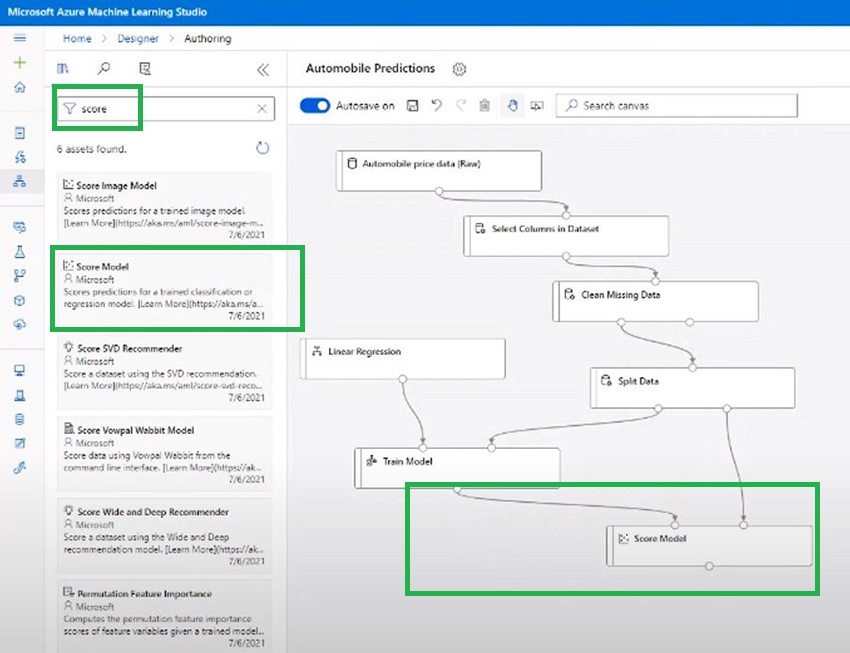Click output port of Linear Regression node
Screen dimensions: 850x653
coord(402,379)
